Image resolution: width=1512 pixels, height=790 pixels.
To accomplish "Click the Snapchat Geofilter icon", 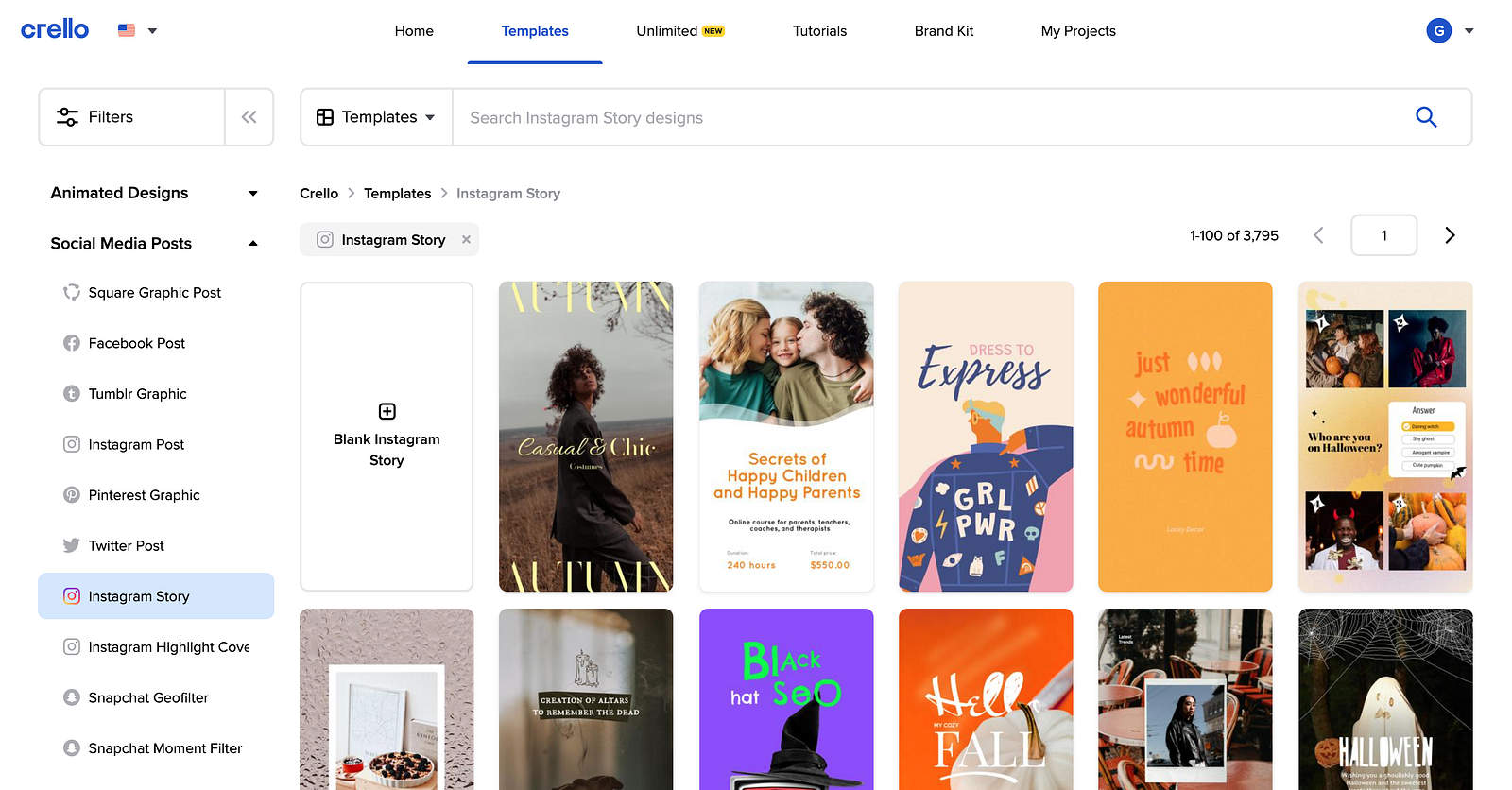I will (x=72, y=697).
